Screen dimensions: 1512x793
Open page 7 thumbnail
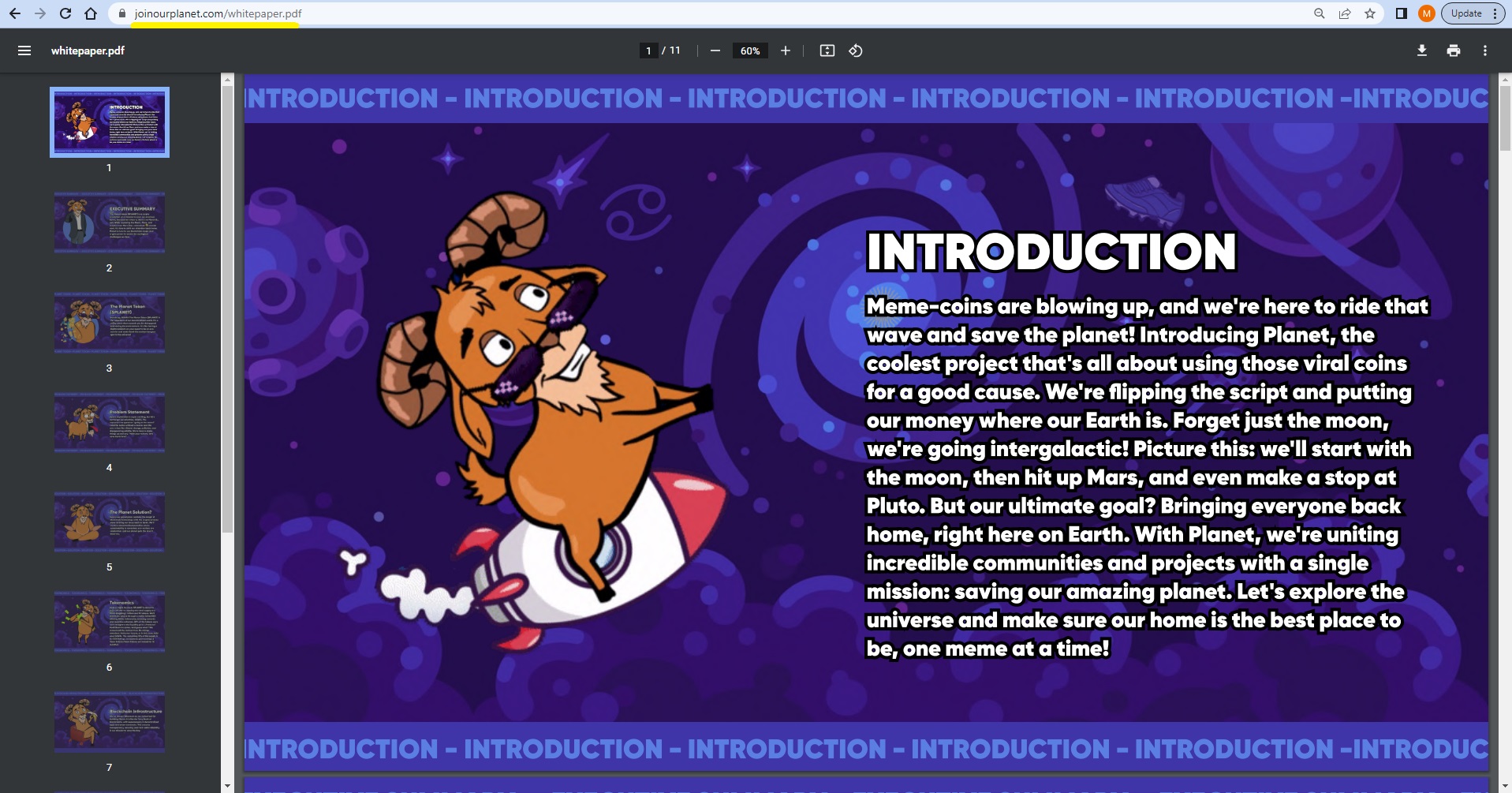pyautogui.click(x=110, y=722)
